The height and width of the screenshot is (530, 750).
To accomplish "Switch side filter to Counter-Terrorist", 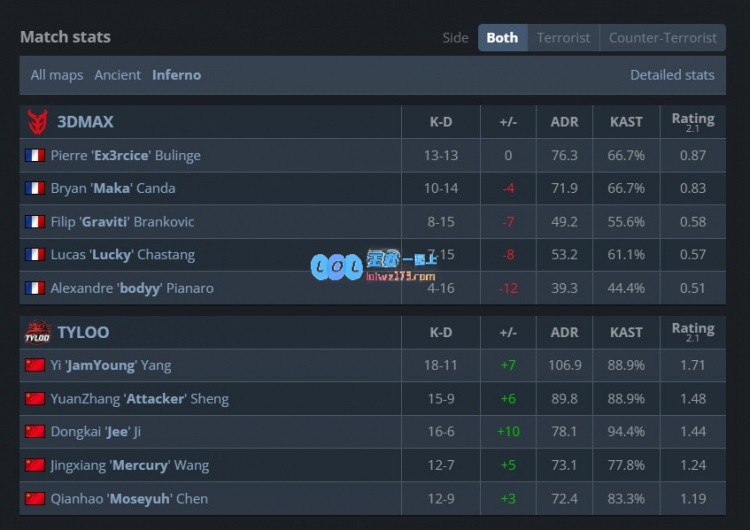I will point(662,38).
